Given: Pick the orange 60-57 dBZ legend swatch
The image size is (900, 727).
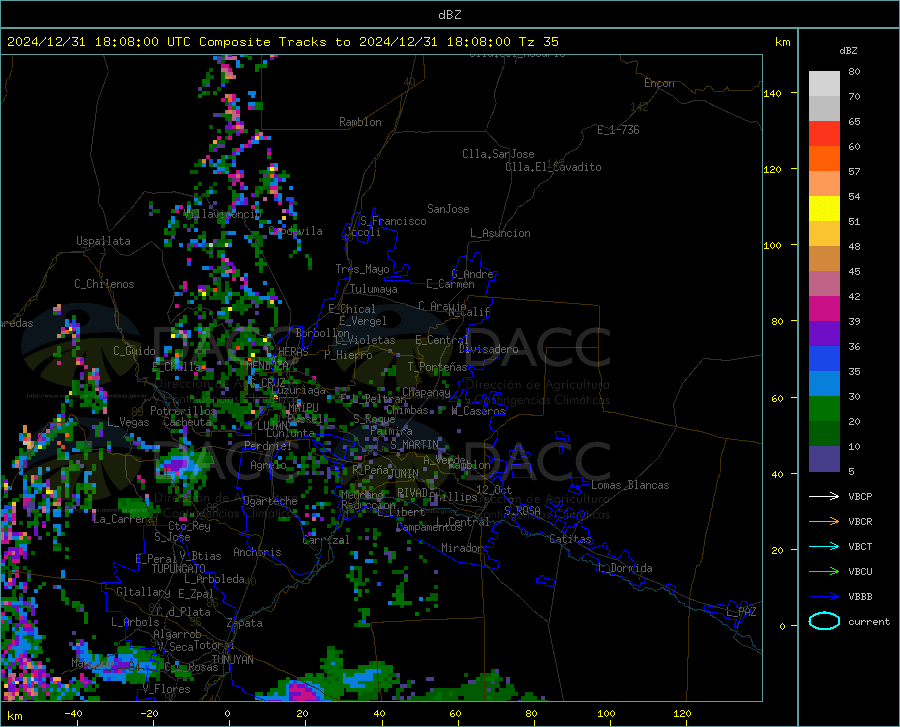Looking at the screenshot, I should pyautogui.click(x=824, y=159).
